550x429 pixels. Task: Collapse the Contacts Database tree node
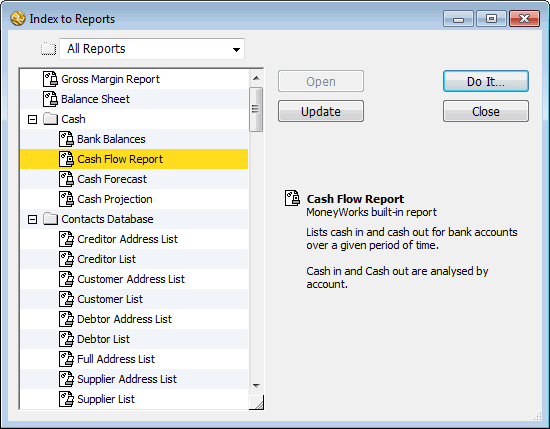tap(32, 220)
